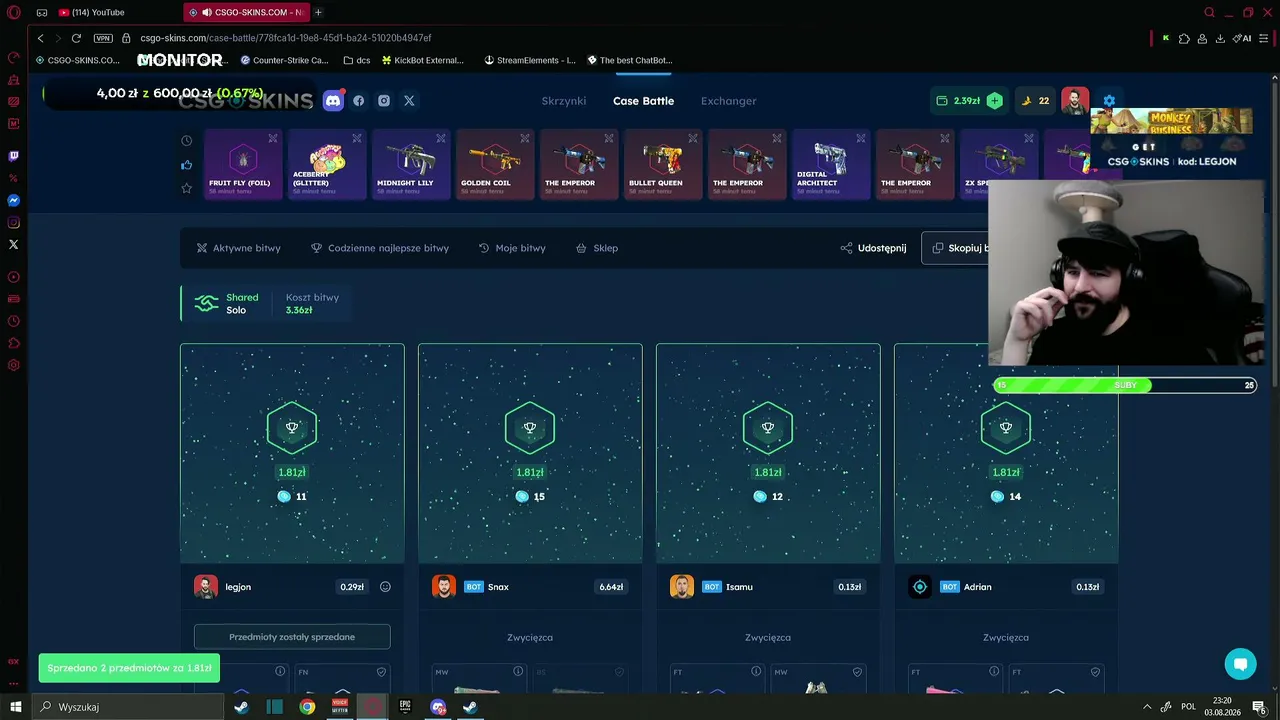Open the Windows notification center icon
Viewport: 1280px width, 720px height.
click(x=1259, y=707)
